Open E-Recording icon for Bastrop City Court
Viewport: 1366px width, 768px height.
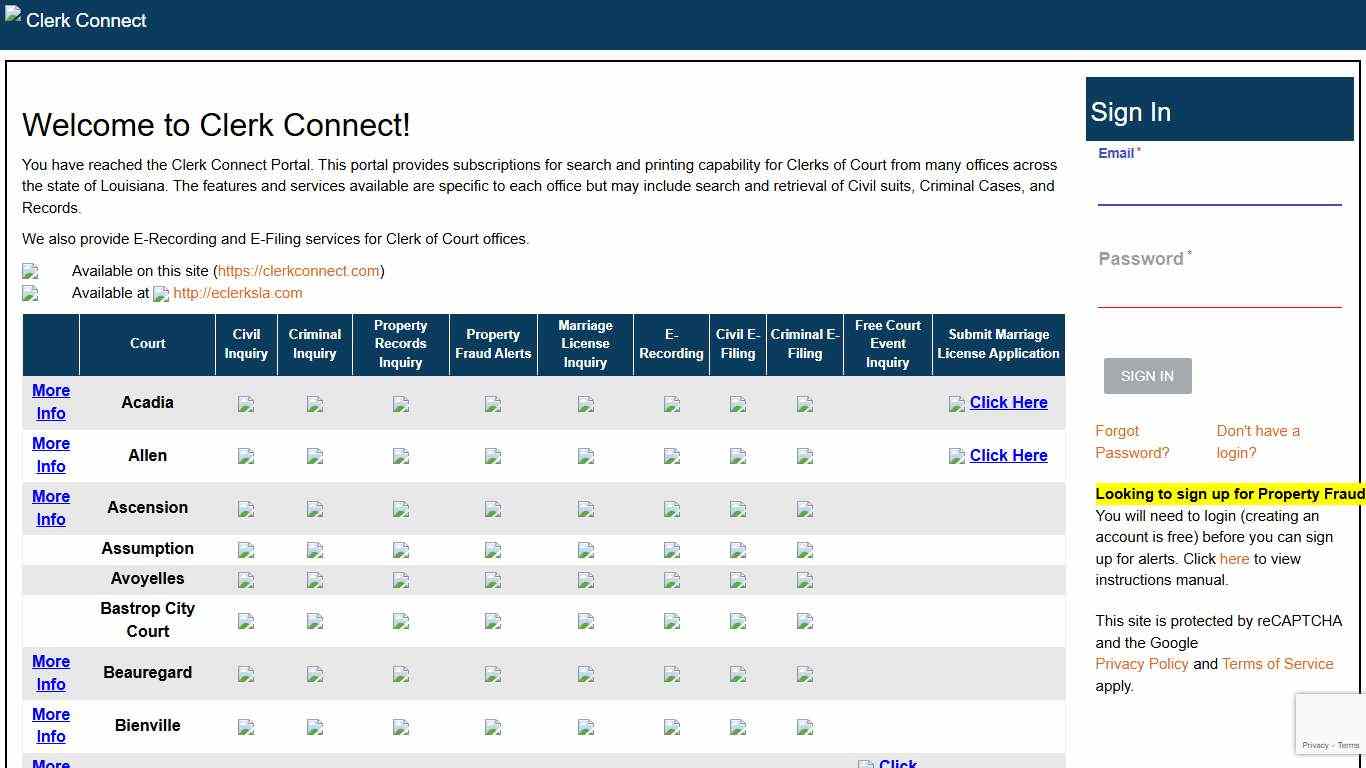(x=670, y=621)
